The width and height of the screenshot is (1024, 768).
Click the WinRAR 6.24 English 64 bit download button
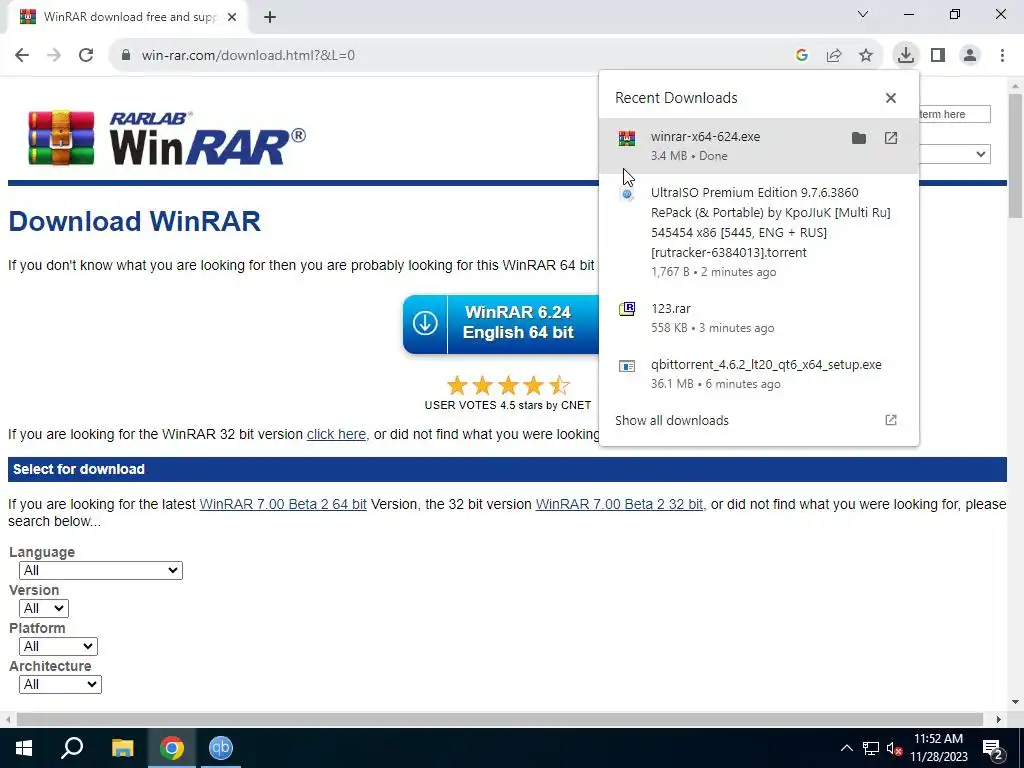pyautogui.click(x=502, y=324)
